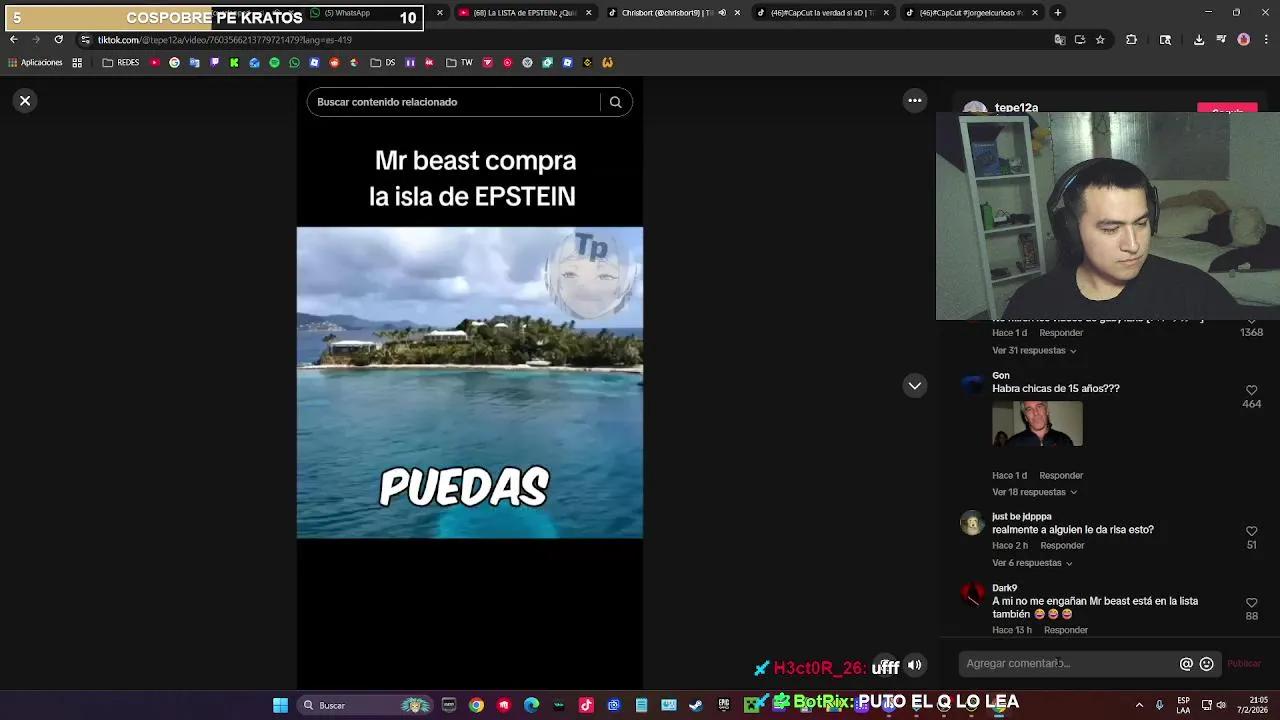Open the site information icon in address bar
This screenshot has height=720, width=1280.
[x=85, y=40]
